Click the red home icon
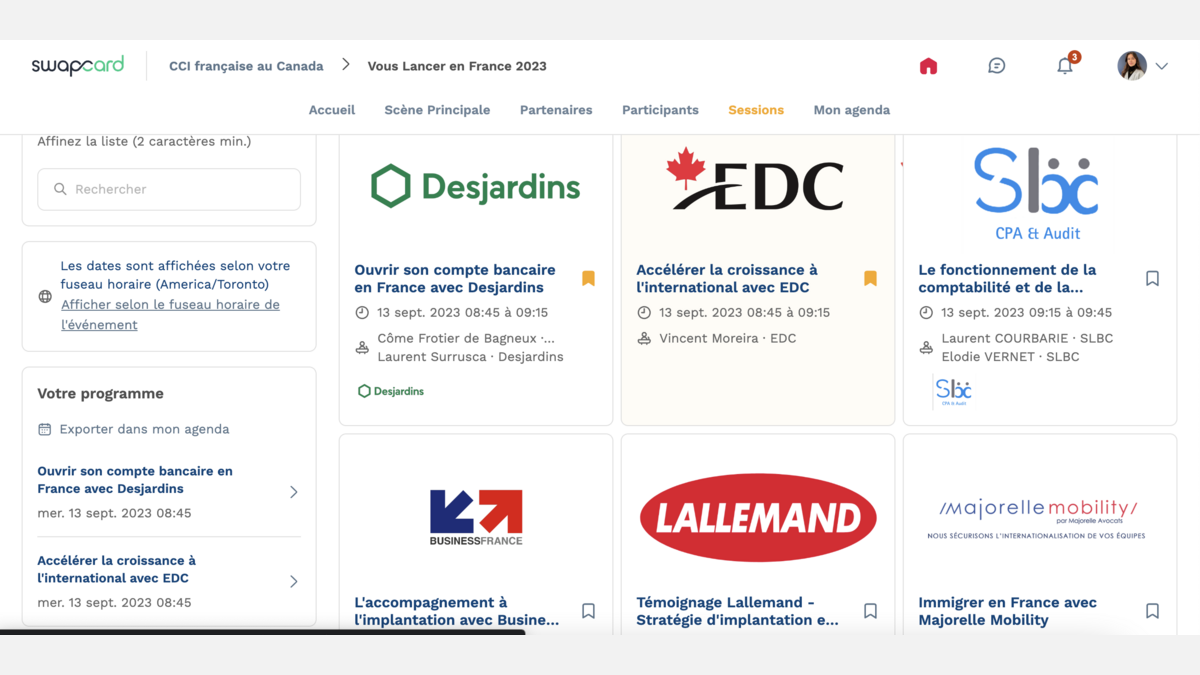The width and height of the screenshot is (1200, 675). click(928, 66)
